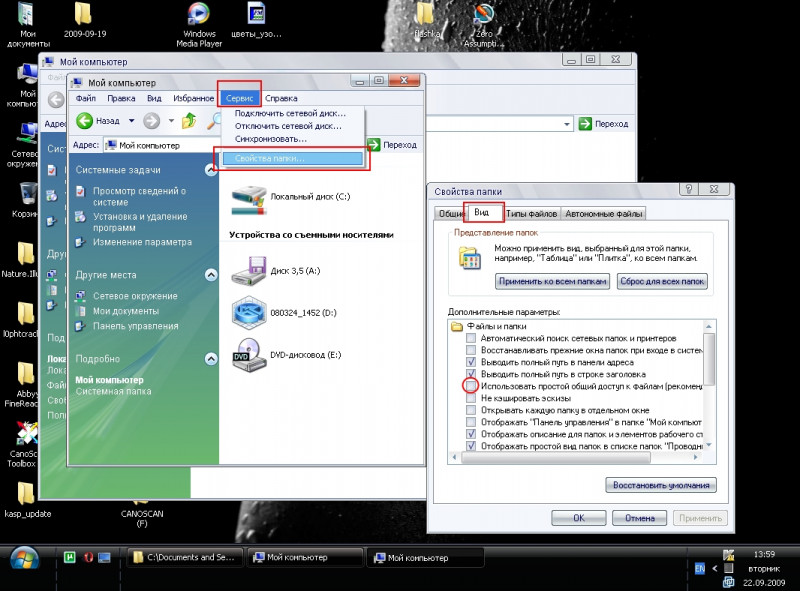Click Сброс для всех папок button
This screenshot has width=800, height=591.
pos(662,281)
